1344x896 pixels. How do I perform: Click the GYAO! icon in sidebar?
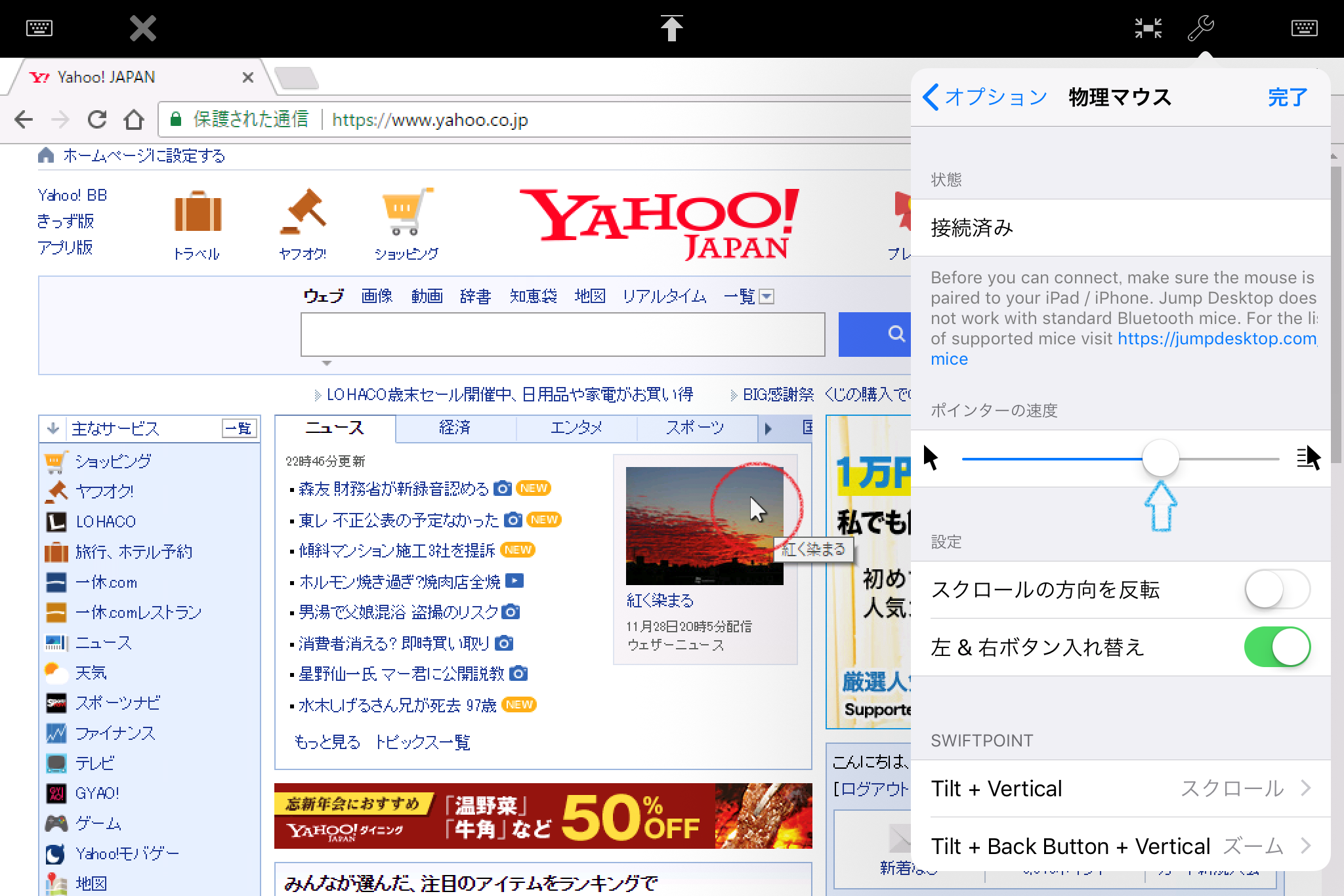(x=56, y=794)
